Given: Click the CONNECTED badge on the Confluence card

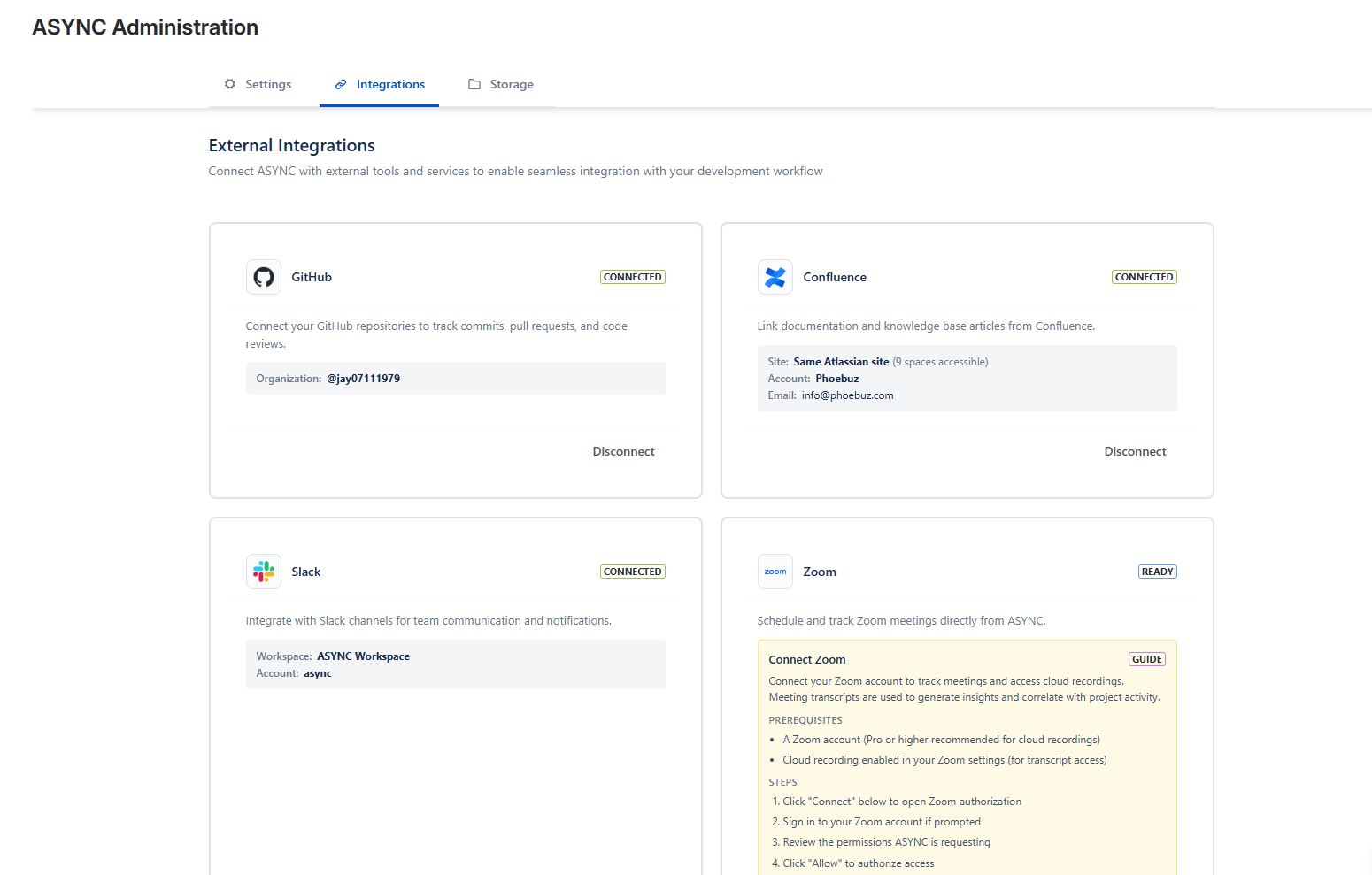Looking at the screenshot, I should pos(1144,276).
